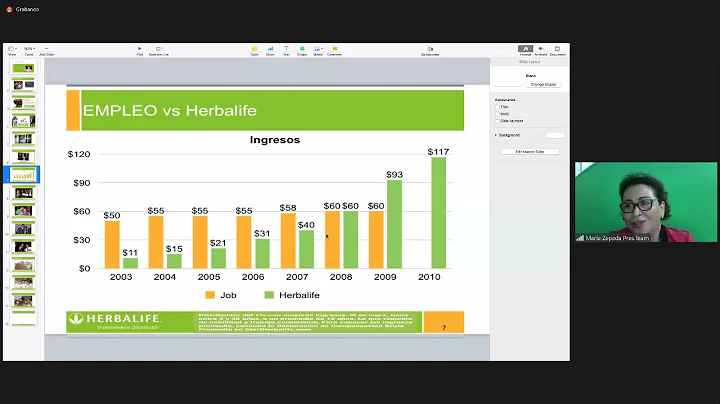Select slide 4 thumbnail in navigator
720x404 pixels.
pos(23,121)
